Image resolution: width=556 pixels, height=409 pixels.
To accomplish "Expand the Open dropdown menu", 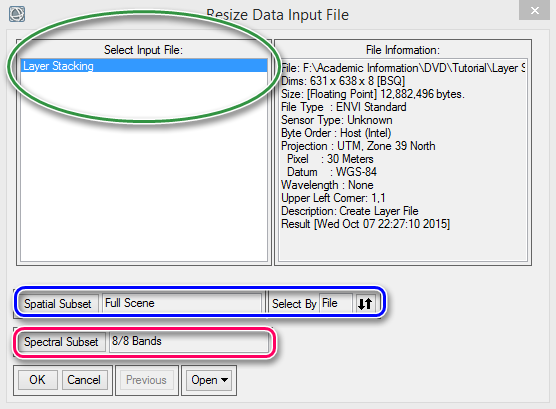I will [x=209, y=380].
